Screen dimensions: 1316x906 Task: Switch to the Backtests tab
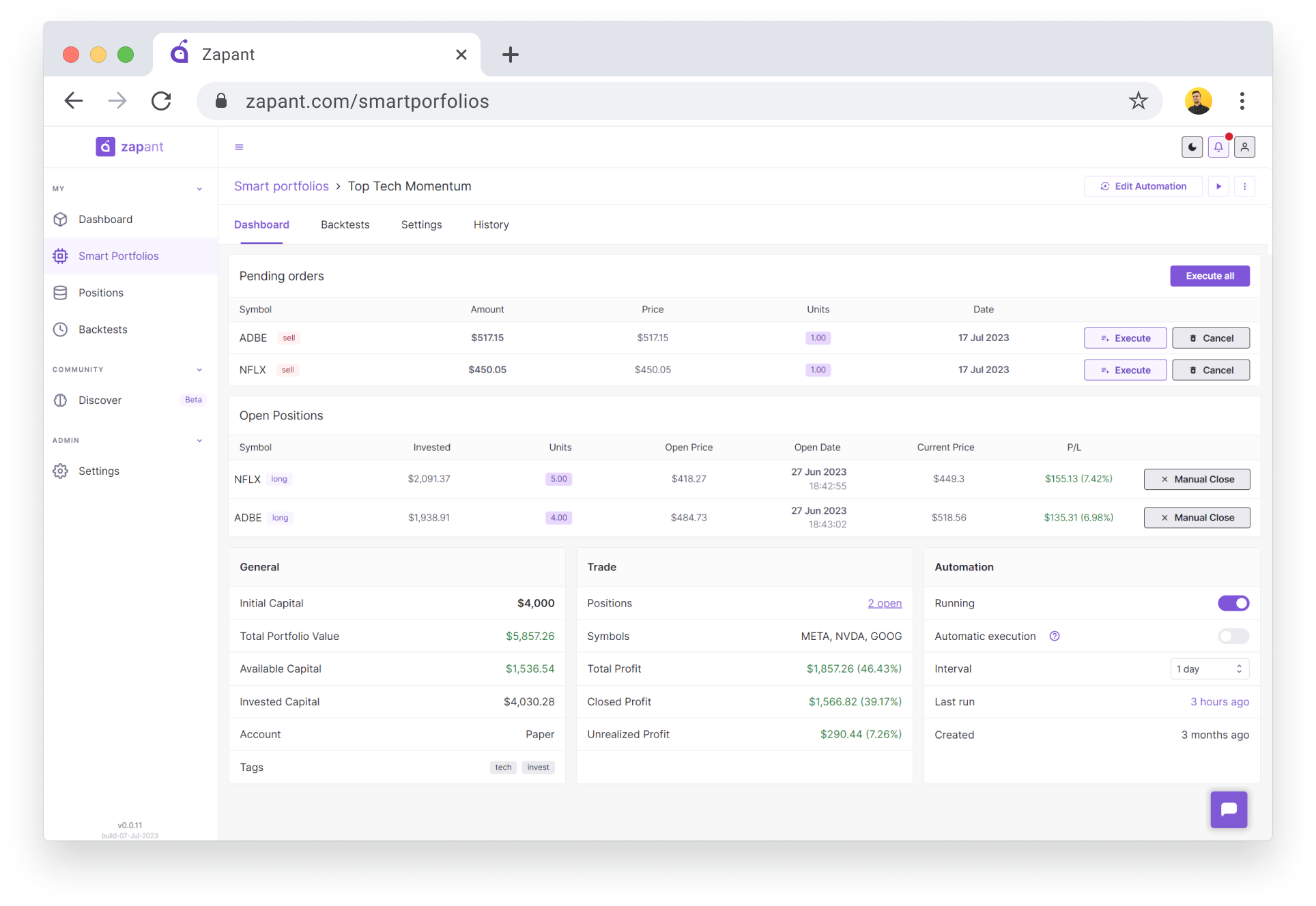pos(345,224)
